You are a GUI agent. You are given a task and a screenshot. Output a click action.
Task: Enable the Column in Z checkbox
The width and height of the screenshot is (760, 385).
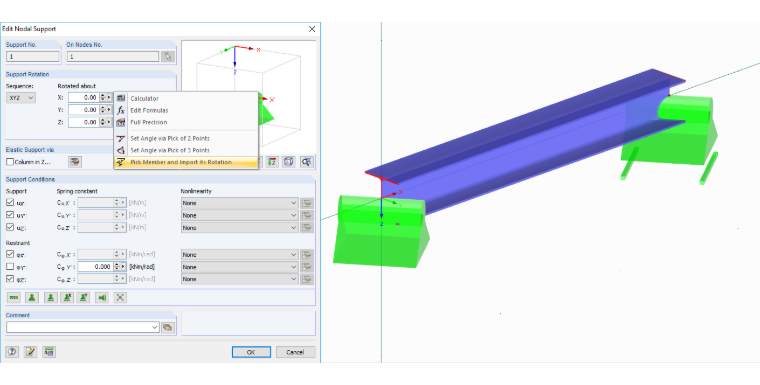click(10, 162)
